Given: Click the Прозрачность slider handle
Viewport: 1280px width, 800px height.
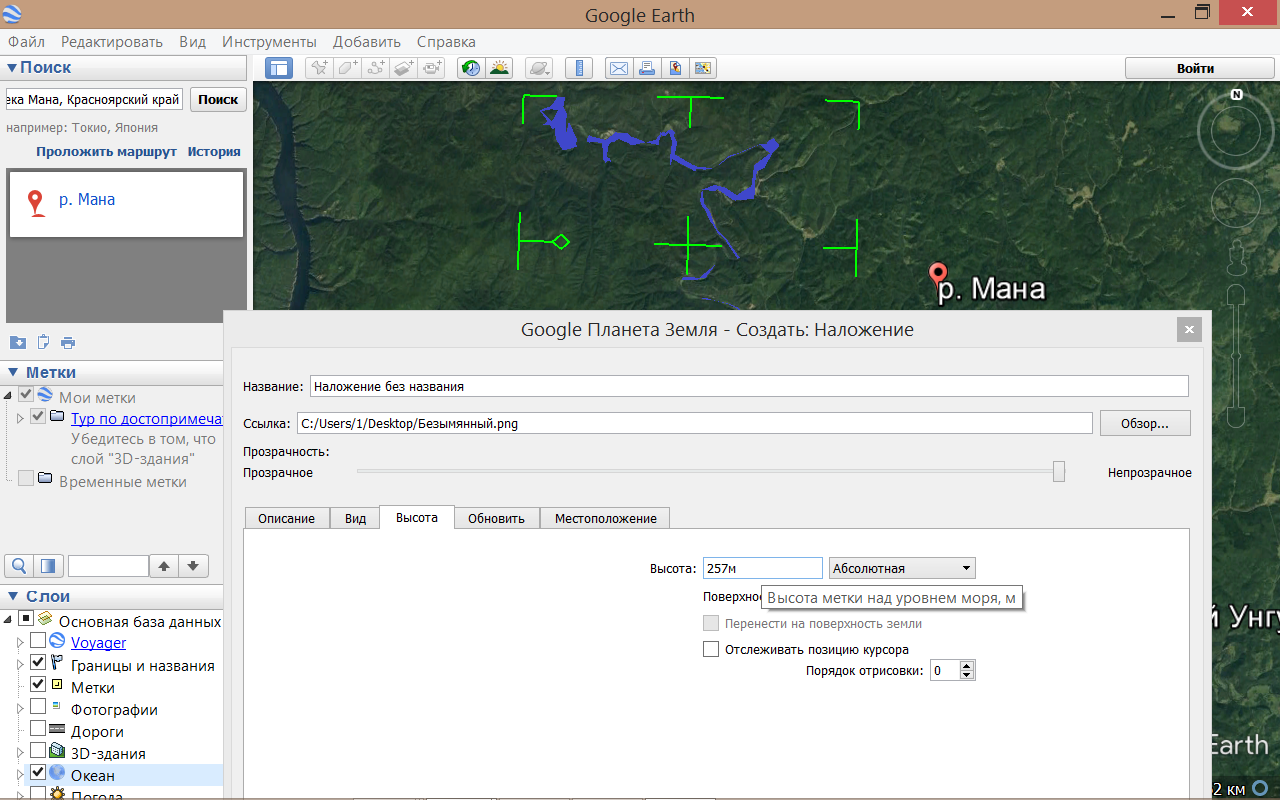Looking at the screenshot, I should [x=1059, y=472].
